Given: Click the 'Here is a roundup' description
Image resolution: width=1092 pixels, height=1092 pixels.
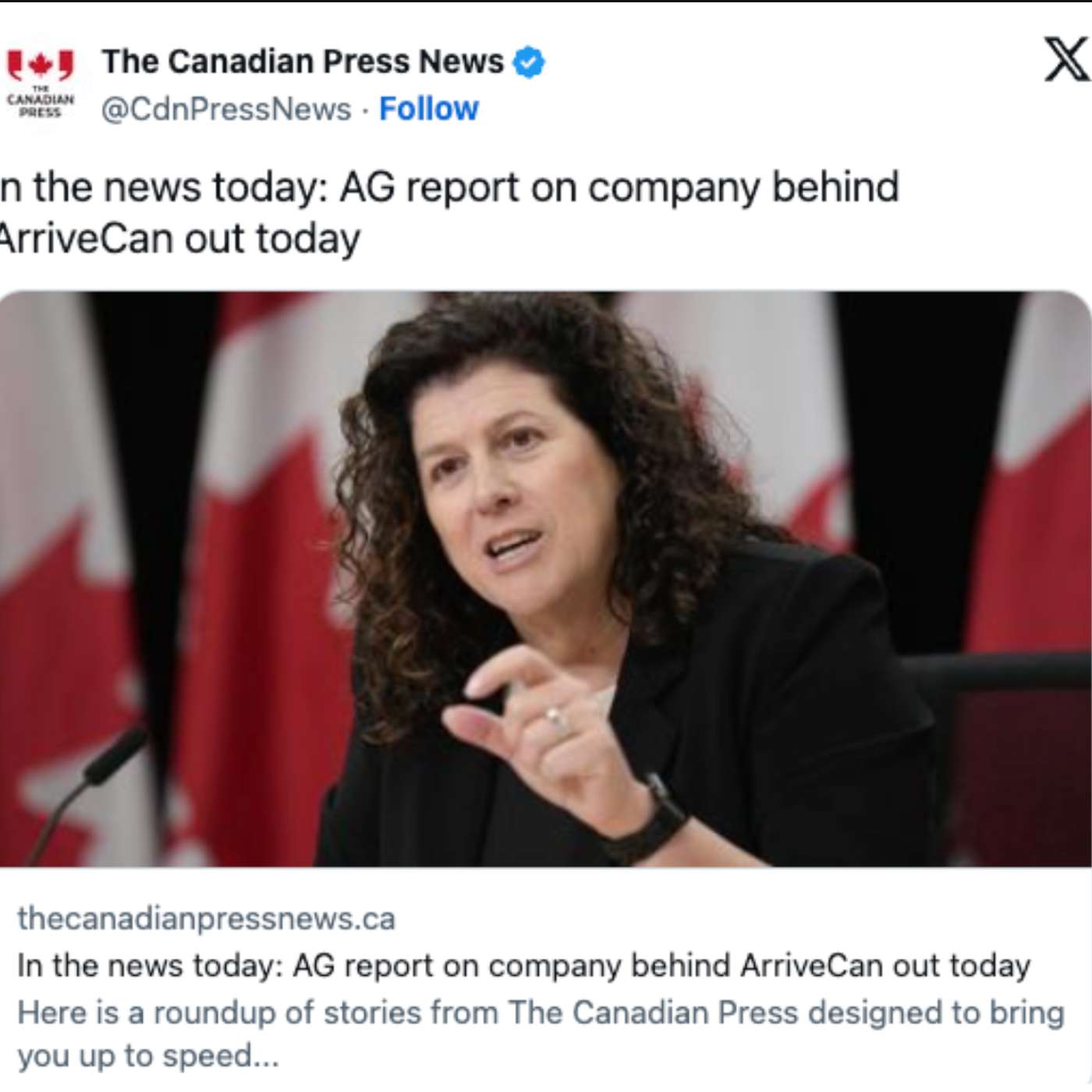Looking at the screenshot, I should pos(540,1012).
